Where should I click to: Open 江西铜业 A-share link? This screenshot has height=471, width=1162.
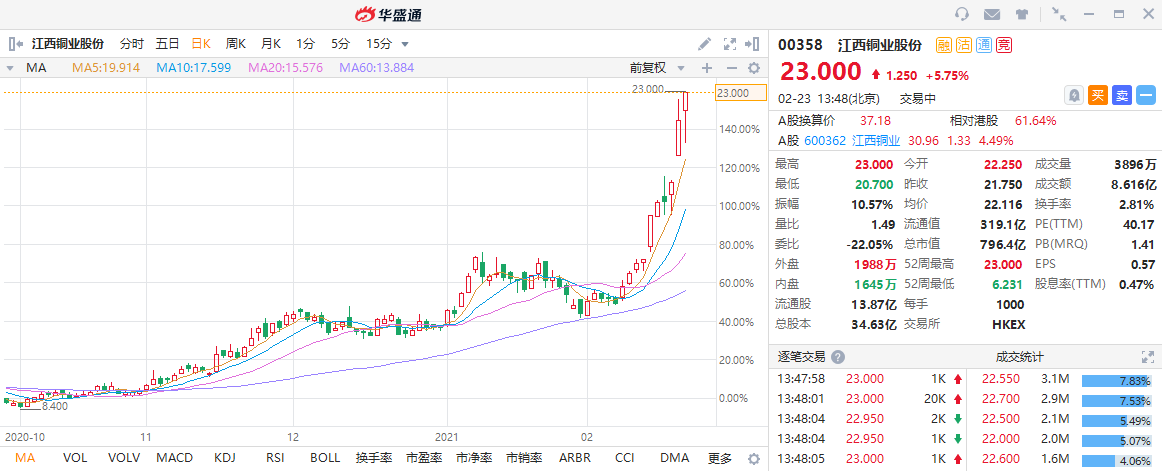pyautogui.click(x=876, y=140)
